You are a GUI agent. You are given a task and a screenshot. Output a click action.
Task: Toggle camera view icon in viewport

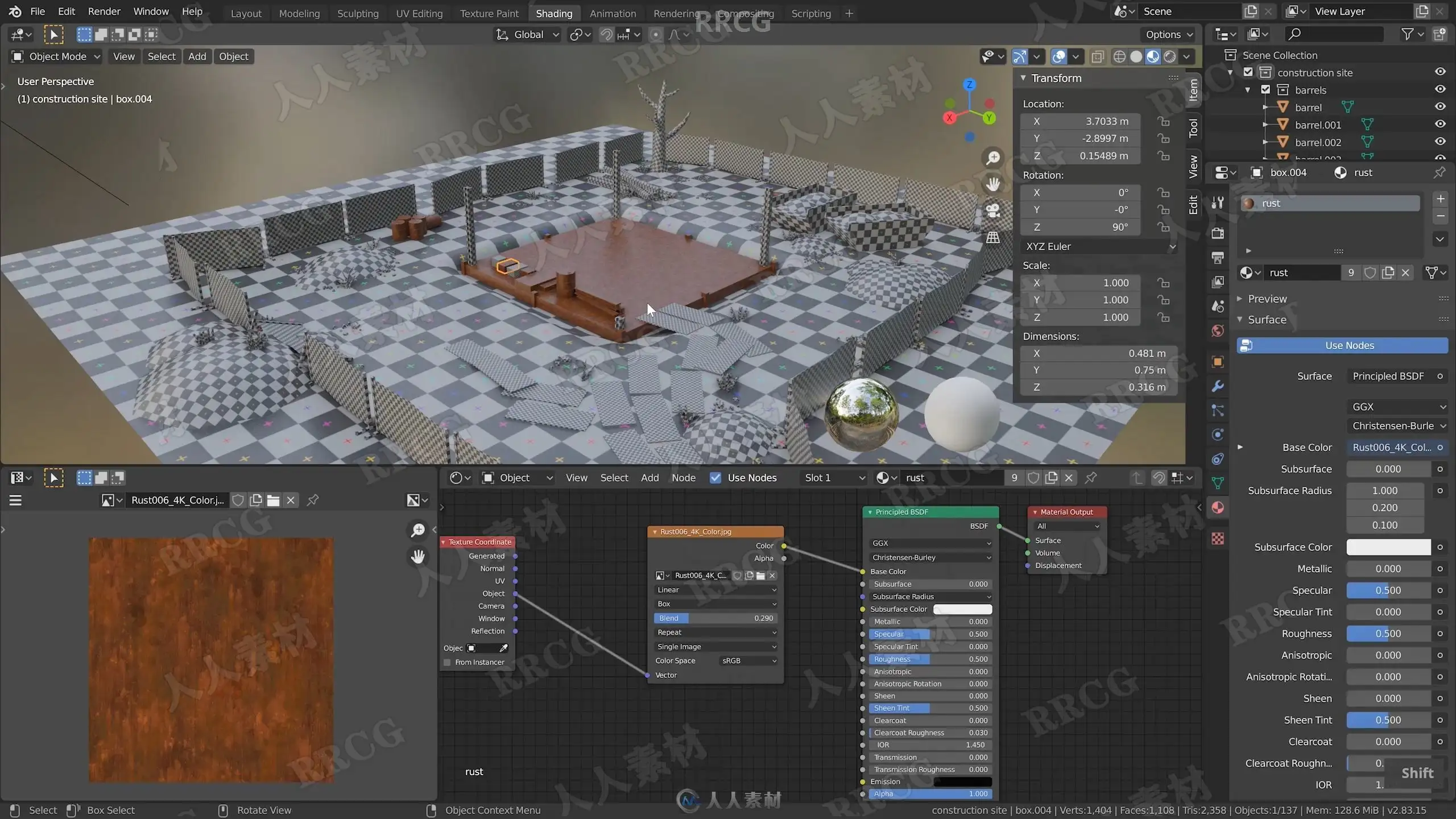993,211
